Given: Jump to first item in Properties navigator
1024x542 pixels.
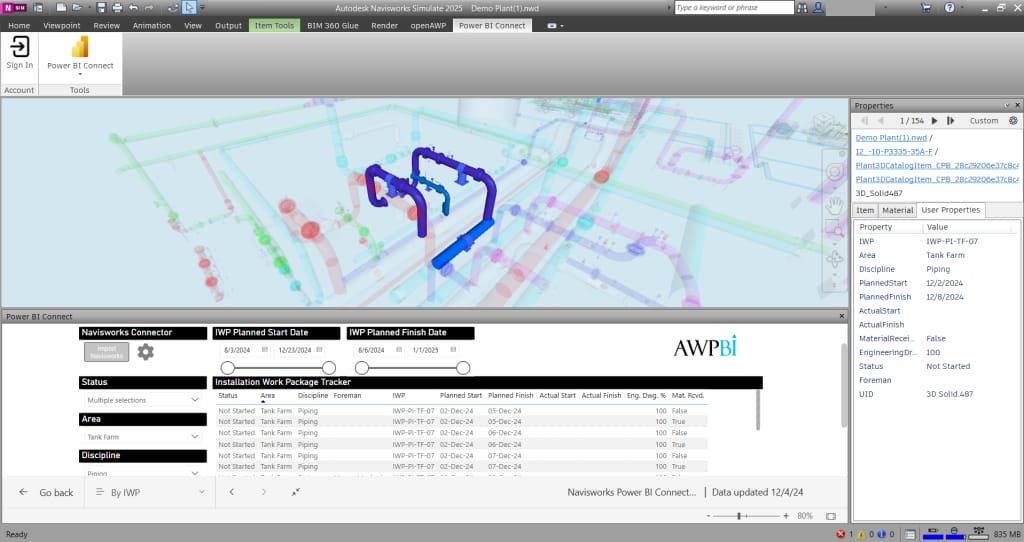Looking at the screenshot, I should pos(865,121).
